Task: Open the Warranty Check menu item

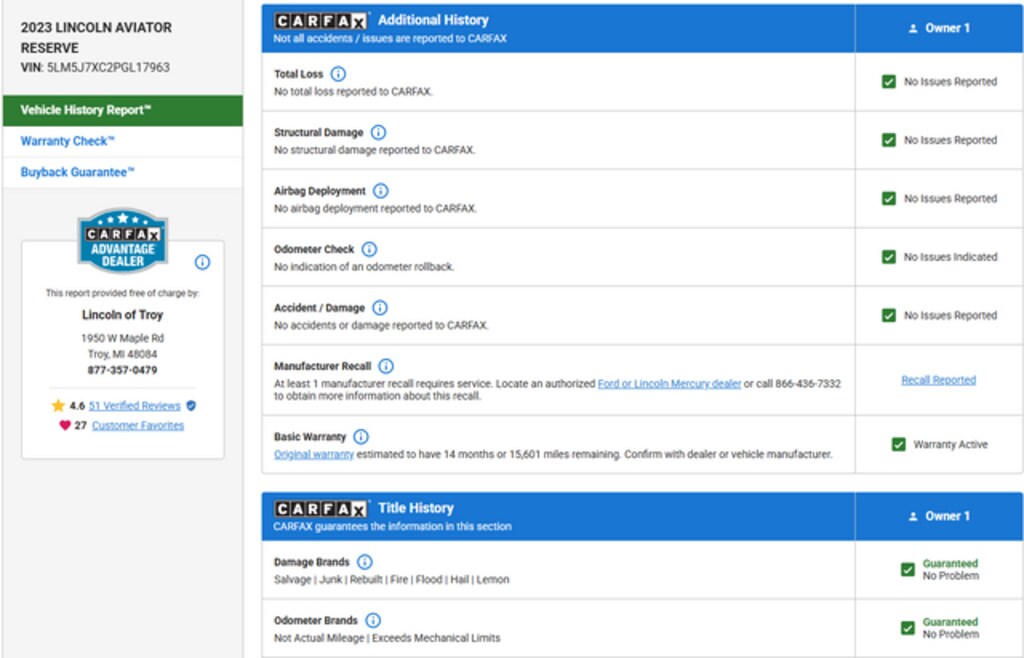Action: (68, 141)
